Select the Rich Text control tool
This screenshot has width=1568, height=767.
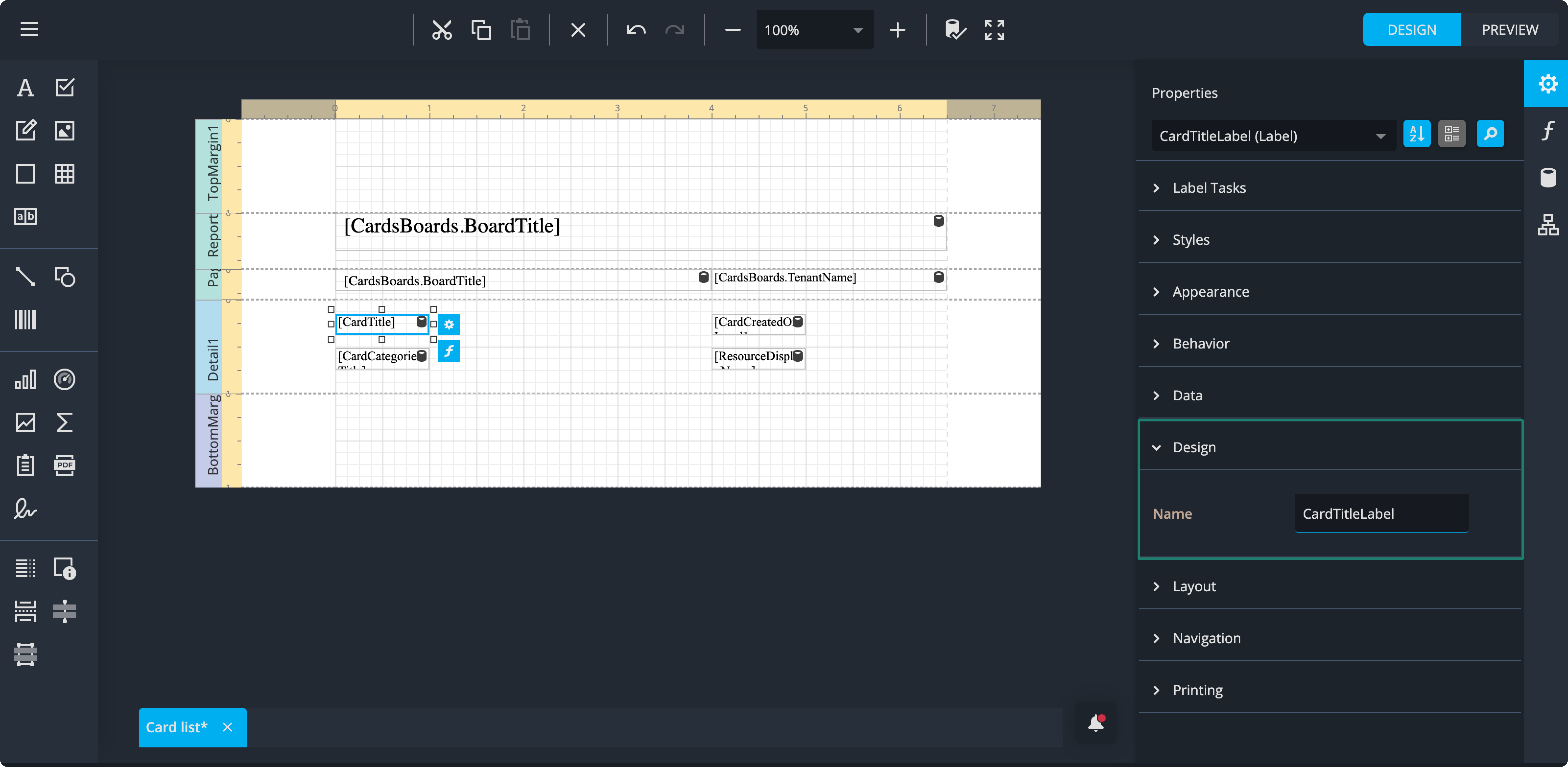point(25,130)
